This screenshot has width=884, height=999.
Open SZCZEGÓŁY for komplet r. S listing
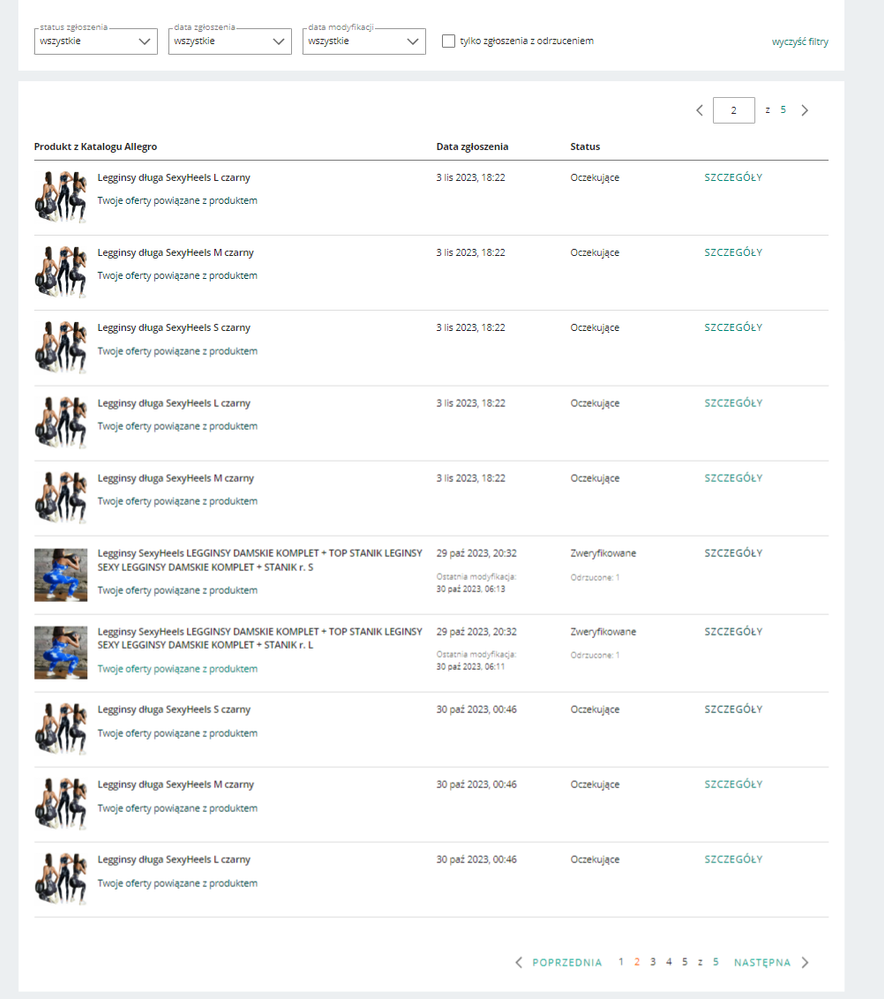coord(733,553)
